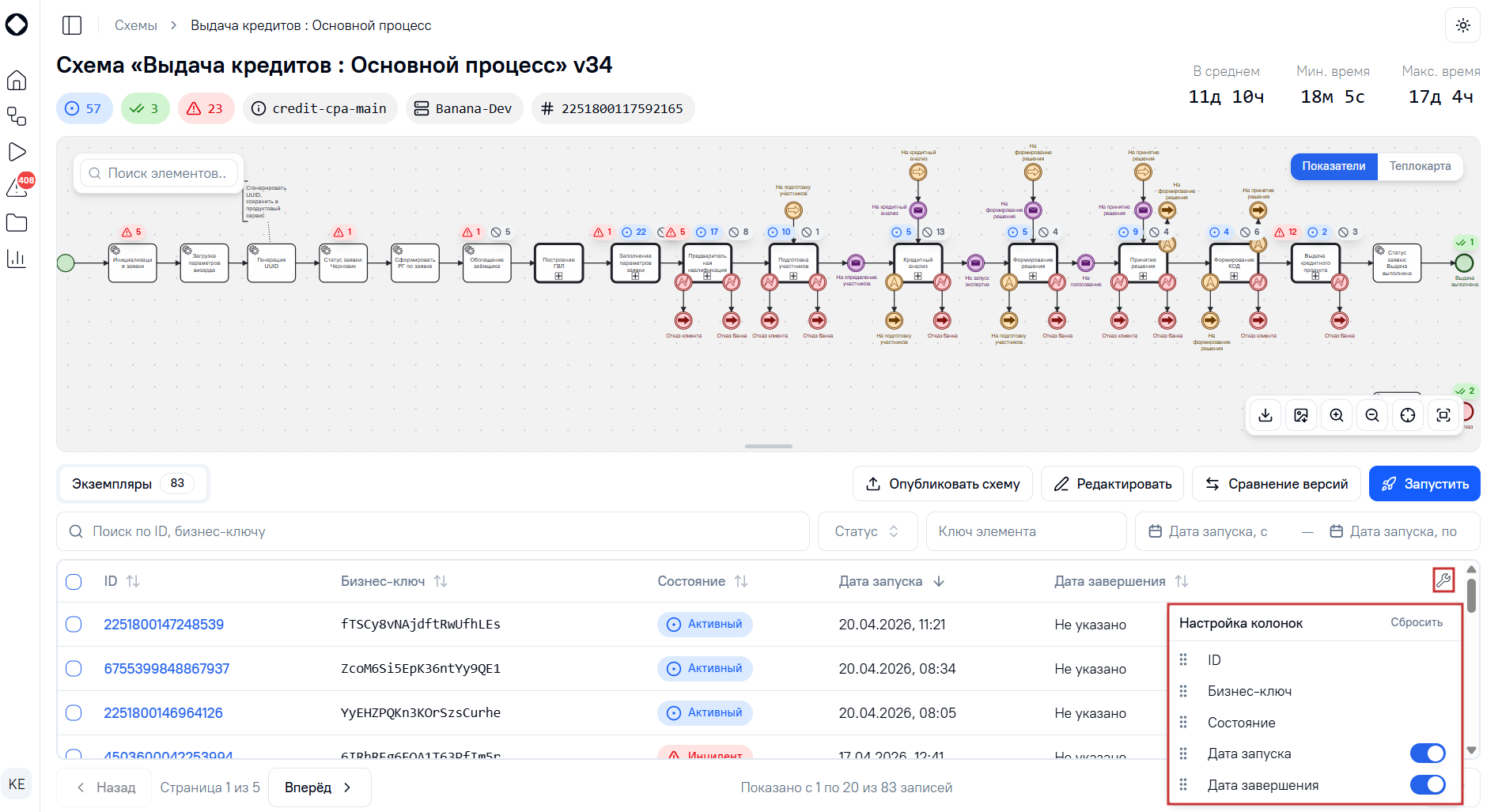Click the table vertical scrollbar

coord(1471,660)
